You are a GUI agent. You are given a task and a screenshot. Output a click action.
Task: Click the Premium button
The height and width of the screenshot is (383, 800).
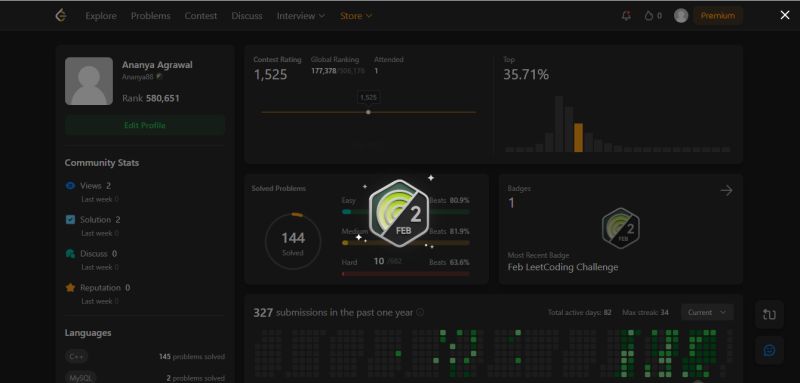click(x=717, y=16)
